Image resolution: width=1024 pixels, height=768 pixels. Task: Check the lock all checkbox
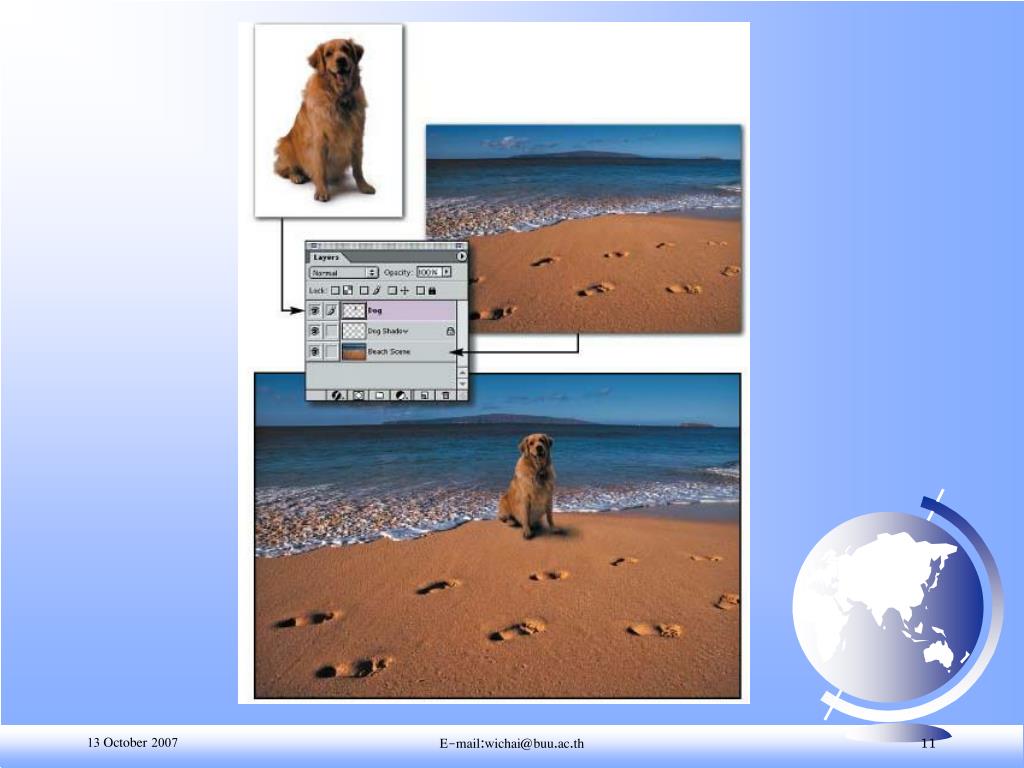tap(421, 291)
